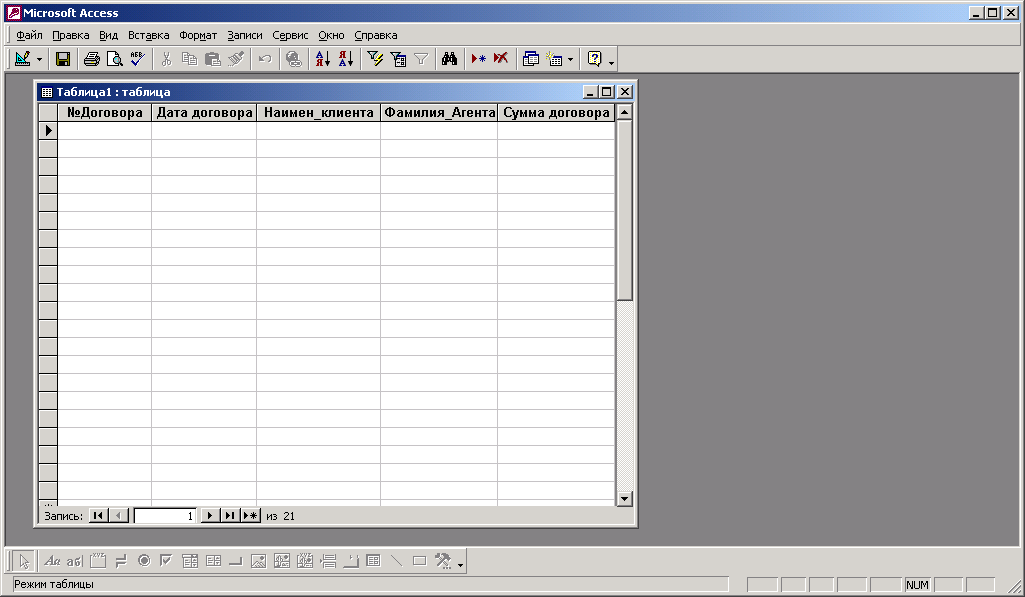The width and height of the screenshot is (1025, 597).
Task: Click the Text Box (ab|) toolbox icon
Action: [x=75, y=561]
